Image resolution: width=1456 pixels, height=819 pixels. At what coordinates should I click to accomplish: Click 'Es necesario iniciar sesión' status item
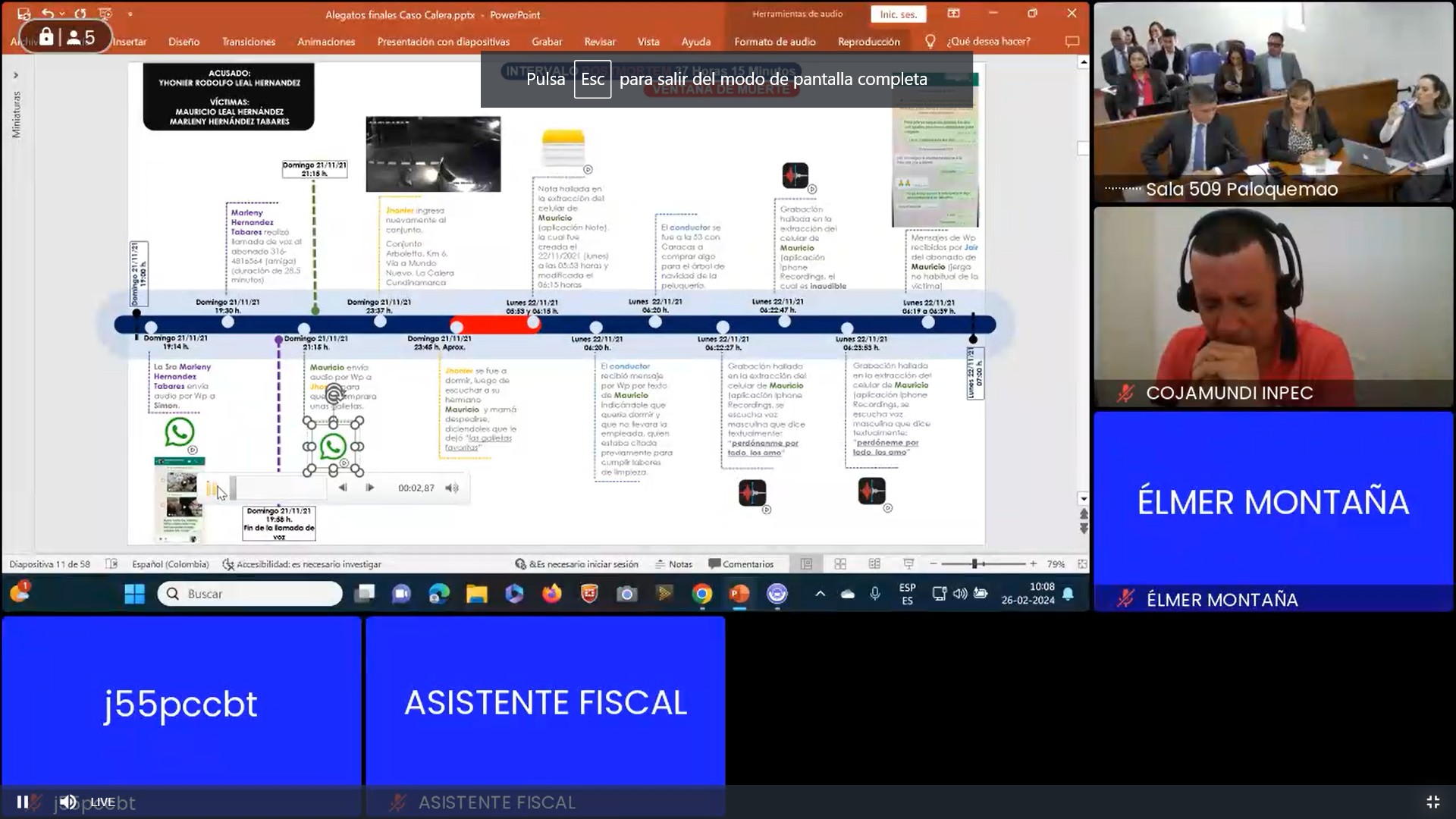[x=577, y=564]
